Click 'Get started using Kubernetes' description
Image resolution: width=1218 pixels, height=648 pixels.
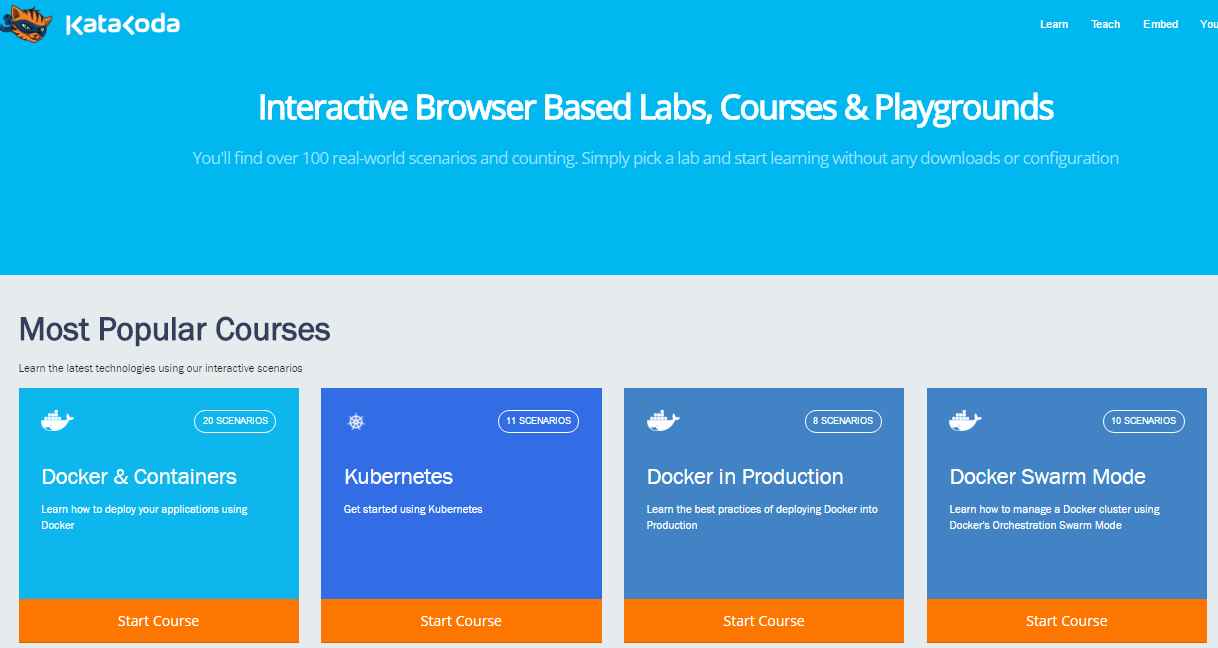click(x=413, y=509)
